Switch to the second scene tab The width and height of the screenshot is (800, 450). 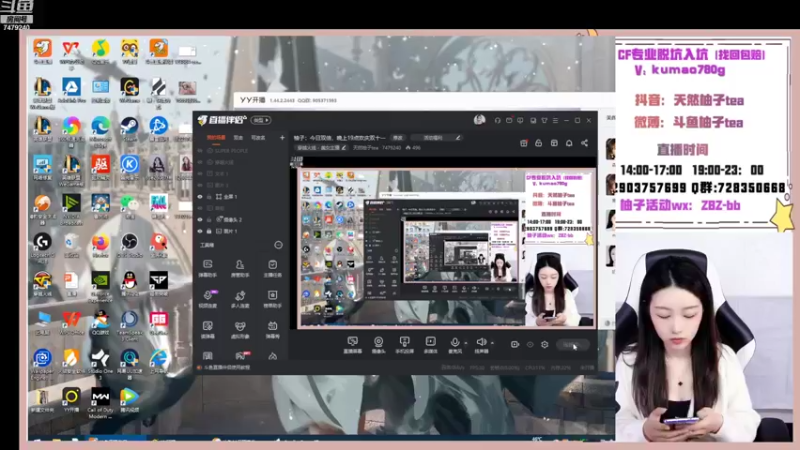pos(238,138)
